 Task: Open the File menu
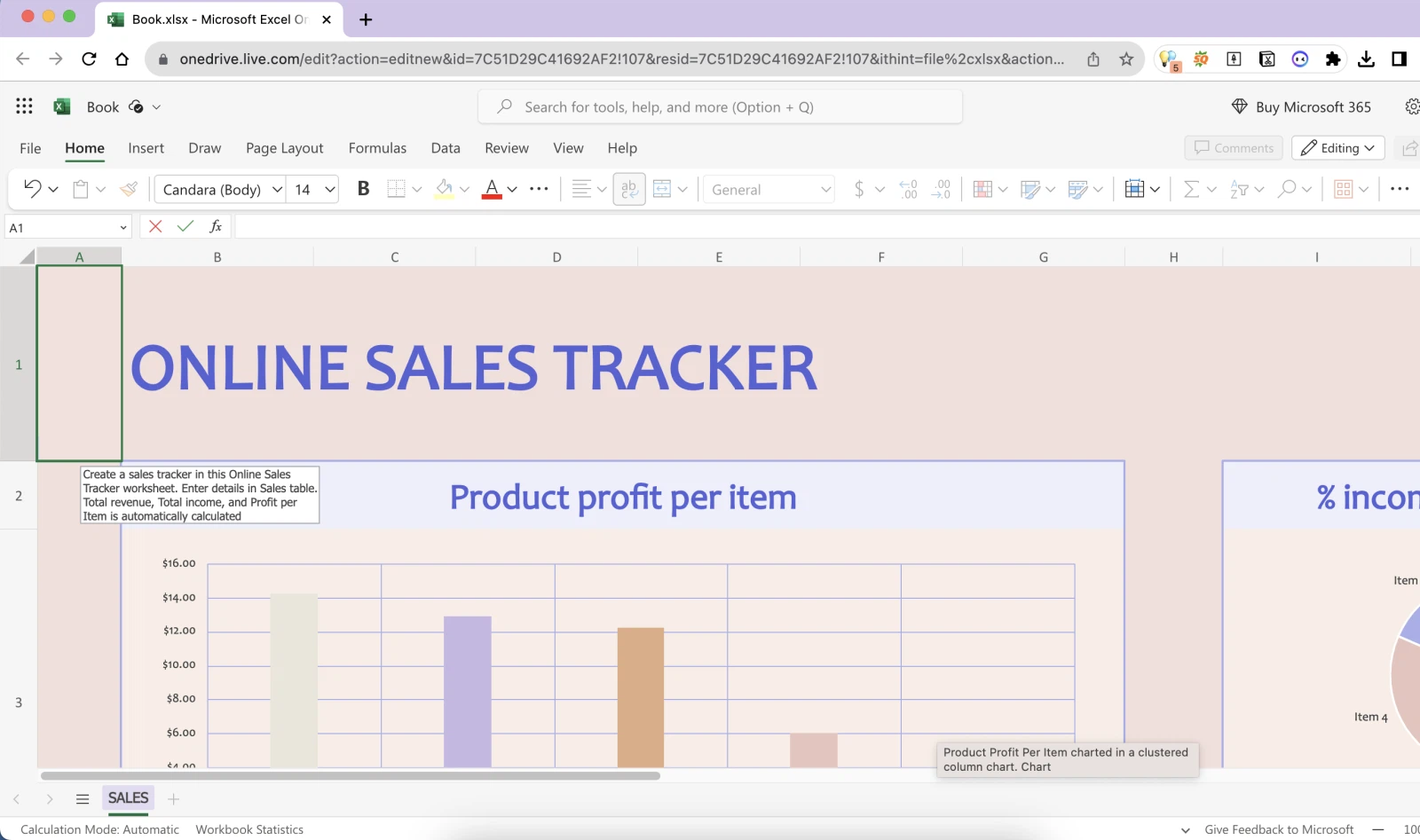[30, 148]
